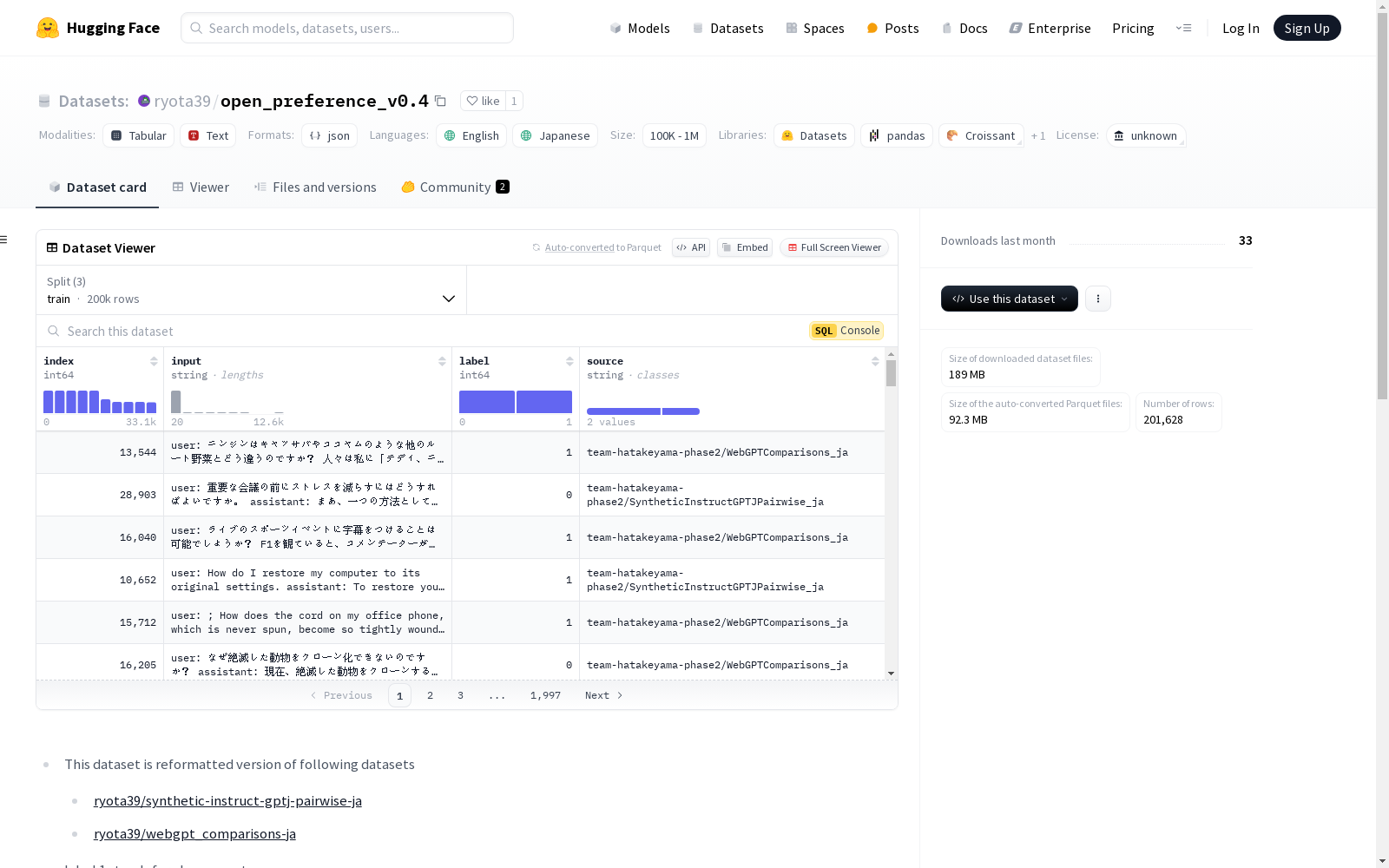The height and width of the screenshot is (868, 1389).
Task: Select the json format tag
Action: pyautogui.click(x=330, y=135)
